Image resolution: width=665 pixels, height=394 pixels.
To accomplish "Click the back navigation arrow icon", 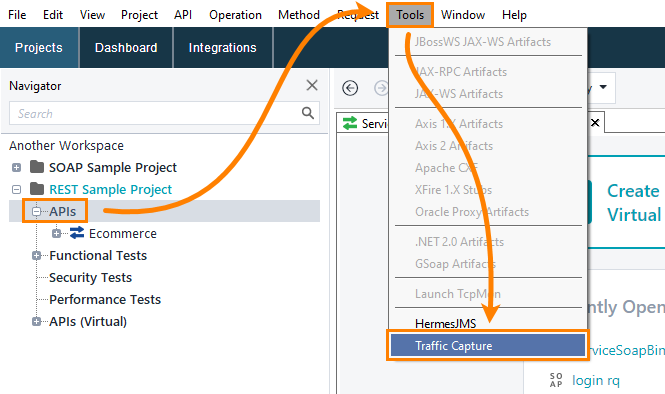I will click(350, 88).
